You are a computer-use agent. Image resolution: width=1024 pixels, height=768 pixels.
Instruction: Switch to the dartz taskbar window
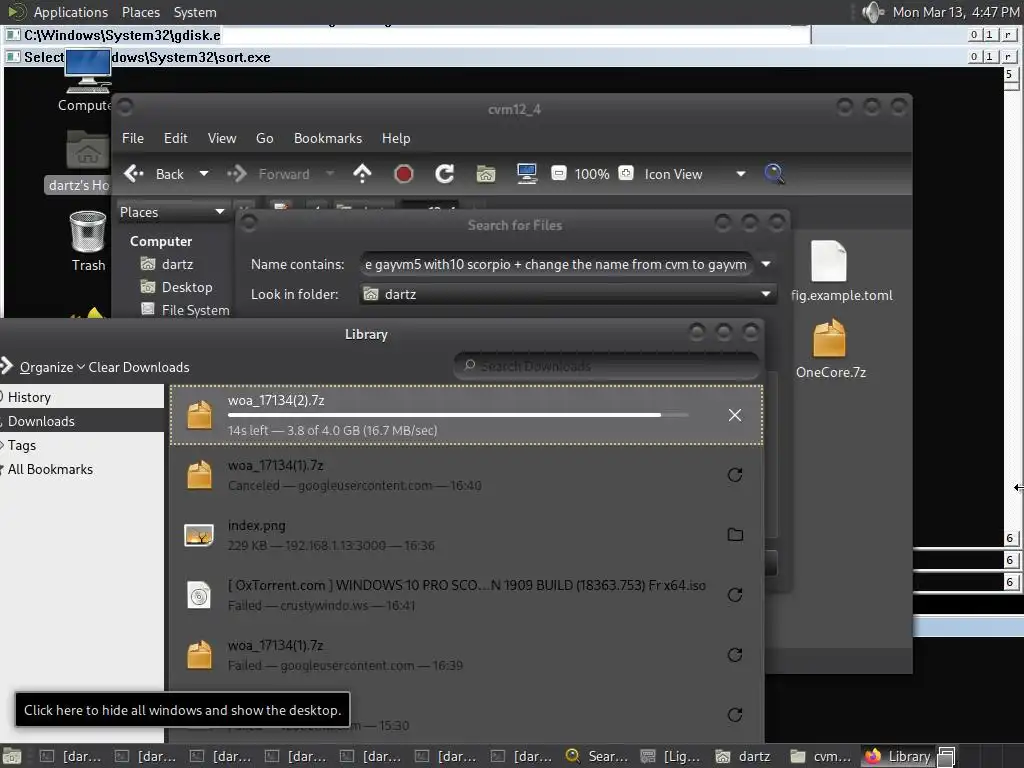tap(744, 756)
